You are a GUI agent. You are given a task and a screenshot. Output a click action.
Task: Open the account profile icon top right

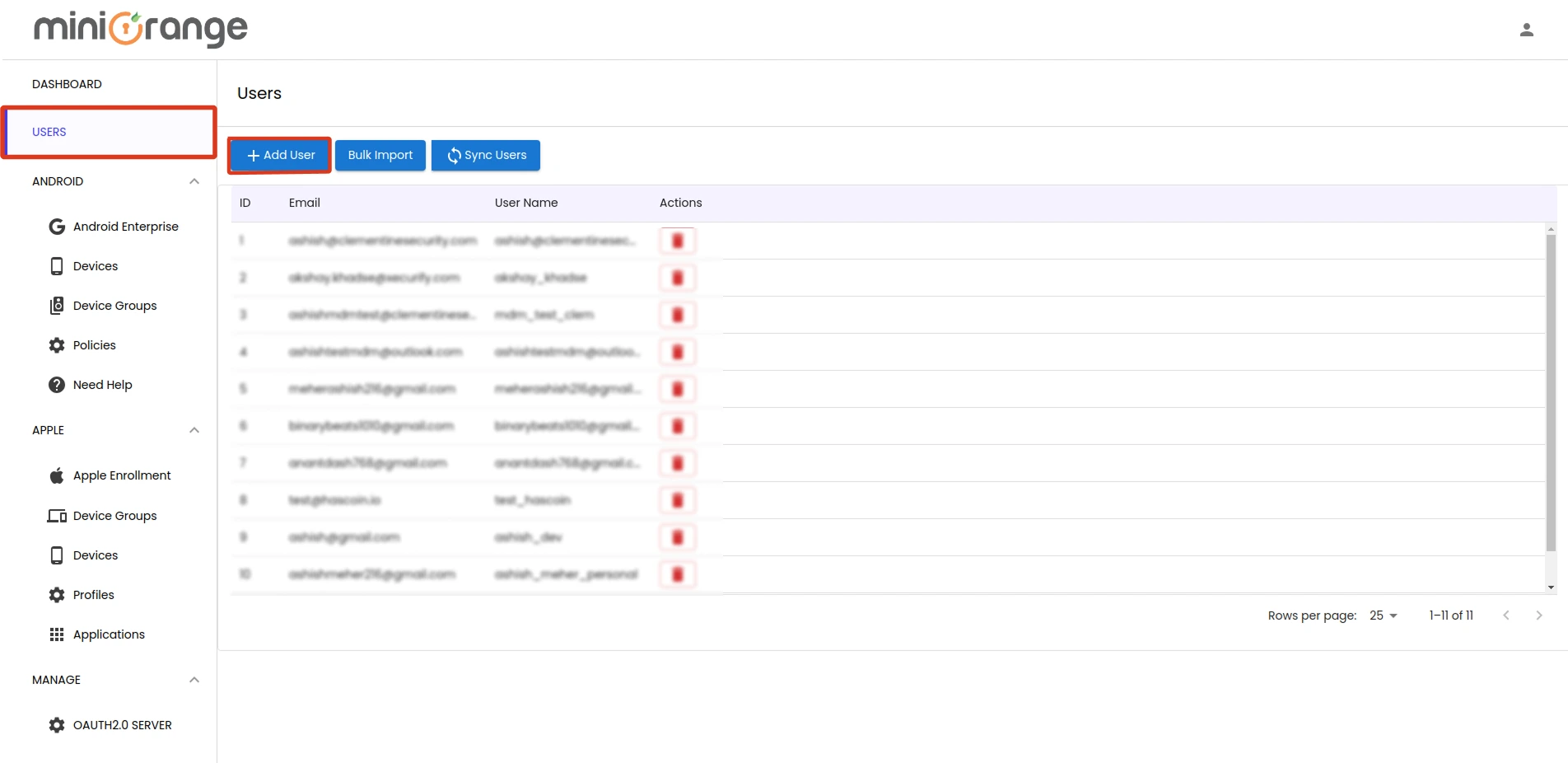(x=1527, y=29)
